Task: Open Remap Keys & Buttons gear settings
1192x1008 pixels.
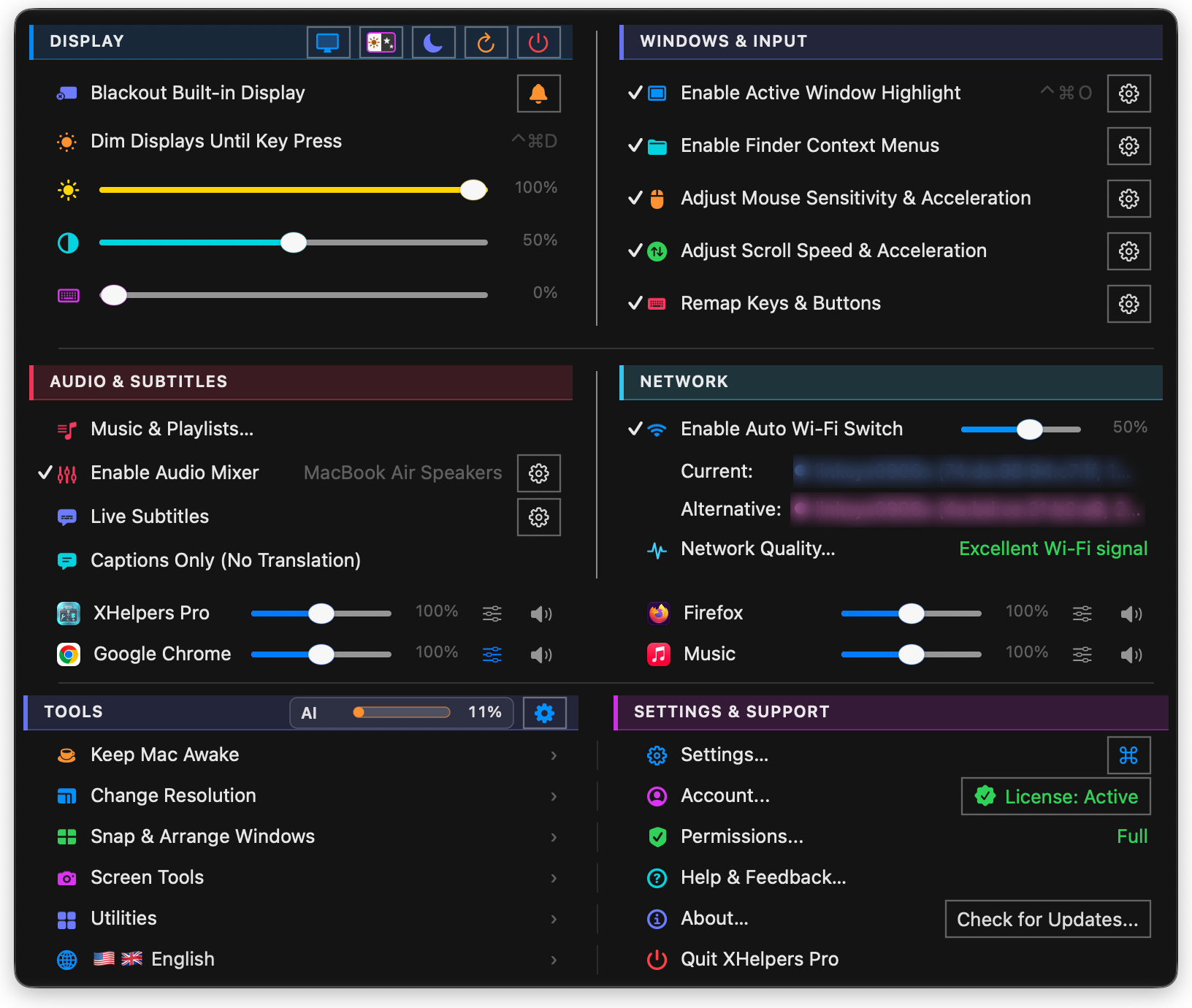Action: [1128, 304]
